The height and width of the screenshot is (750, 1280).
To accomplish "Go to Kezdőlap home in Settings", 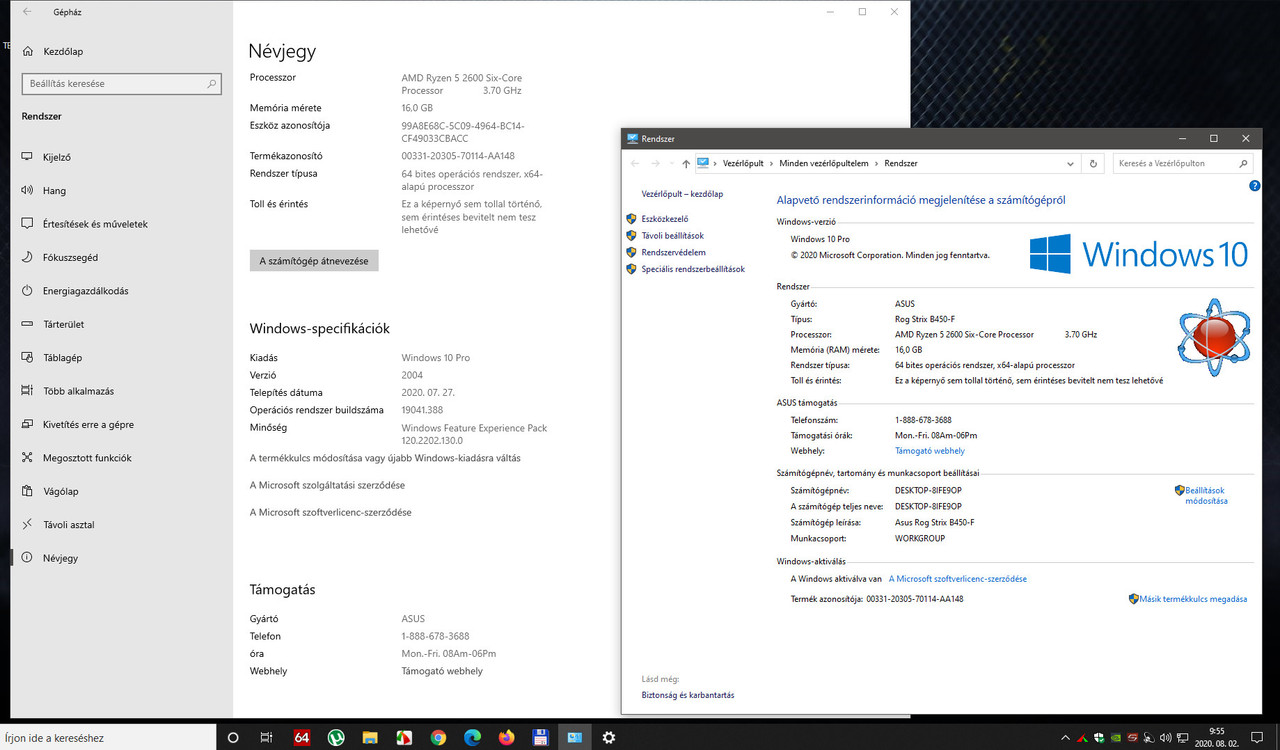I will click(62, 51).
